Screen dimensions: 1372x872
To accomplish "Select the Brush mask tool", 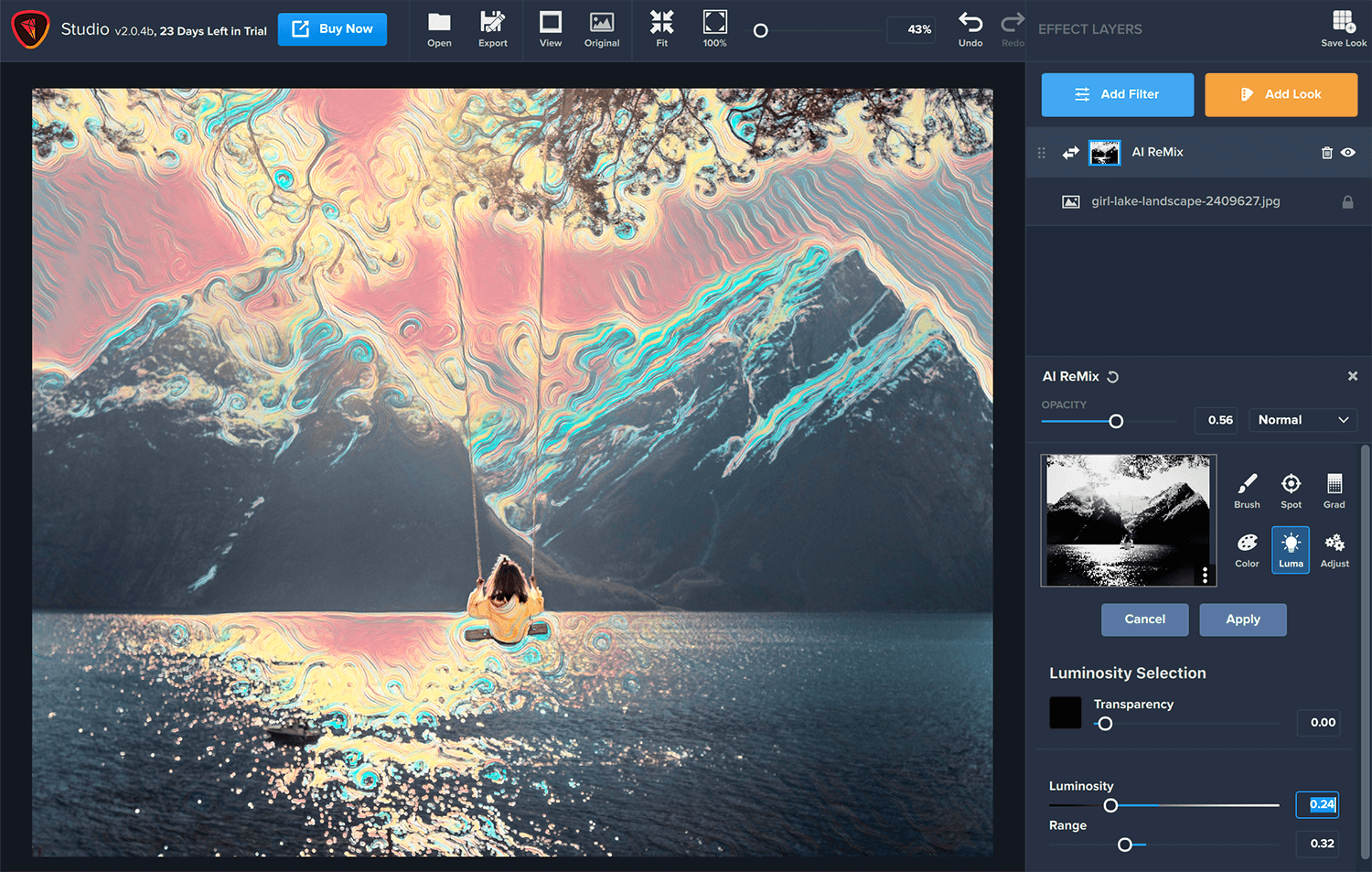I will point(1247,490).
